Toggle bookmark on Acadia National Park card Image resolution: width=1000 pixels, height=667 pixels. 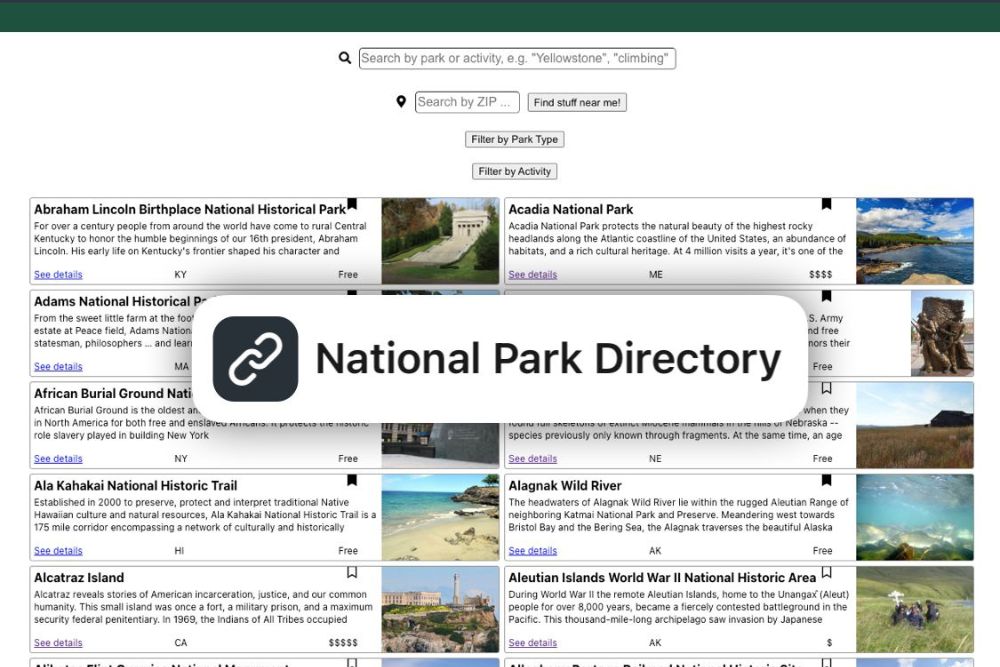827,204
